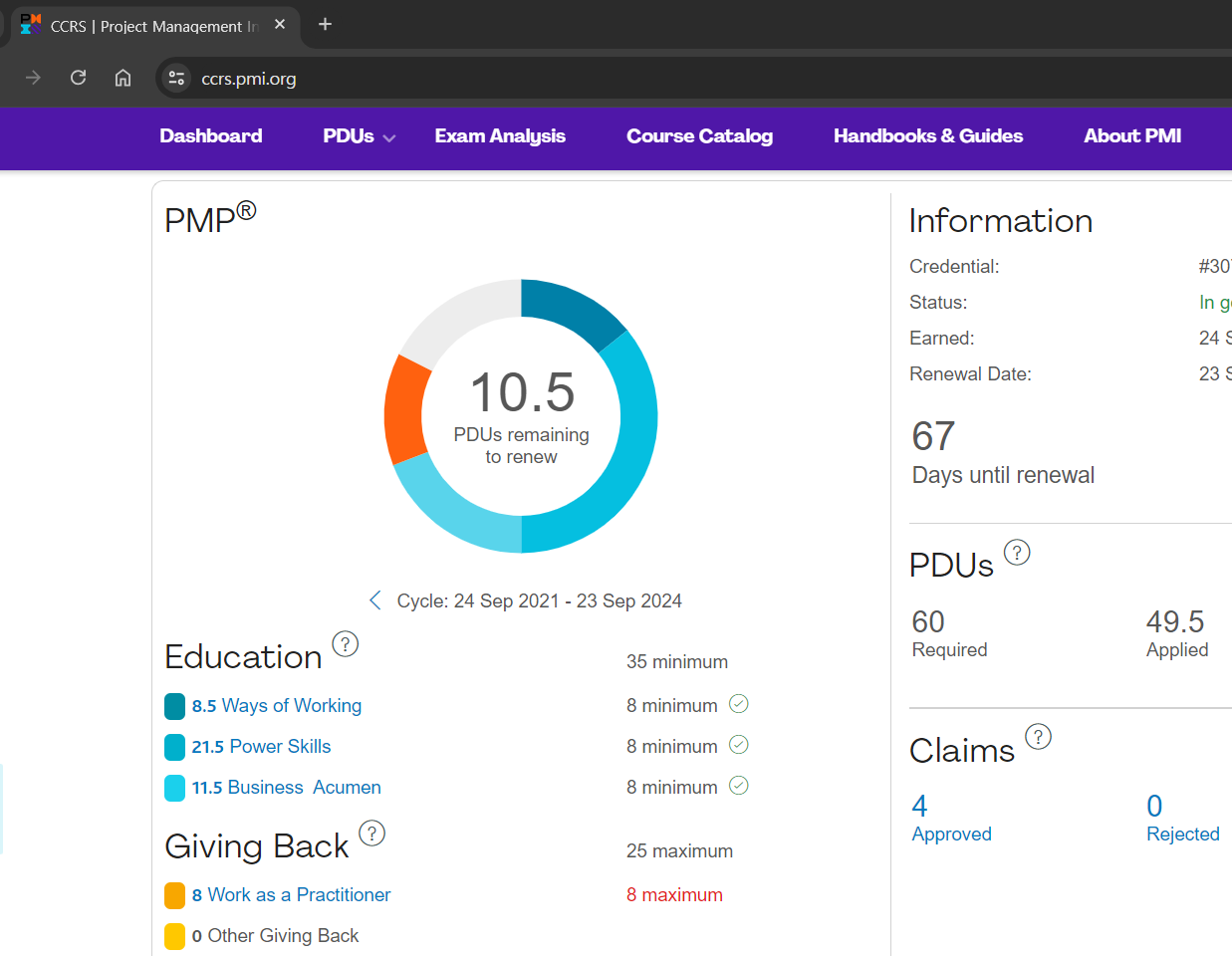This screenshot has height=956, width=1232.
Task: Click the 35 minimum Education text
Action: 677,662
